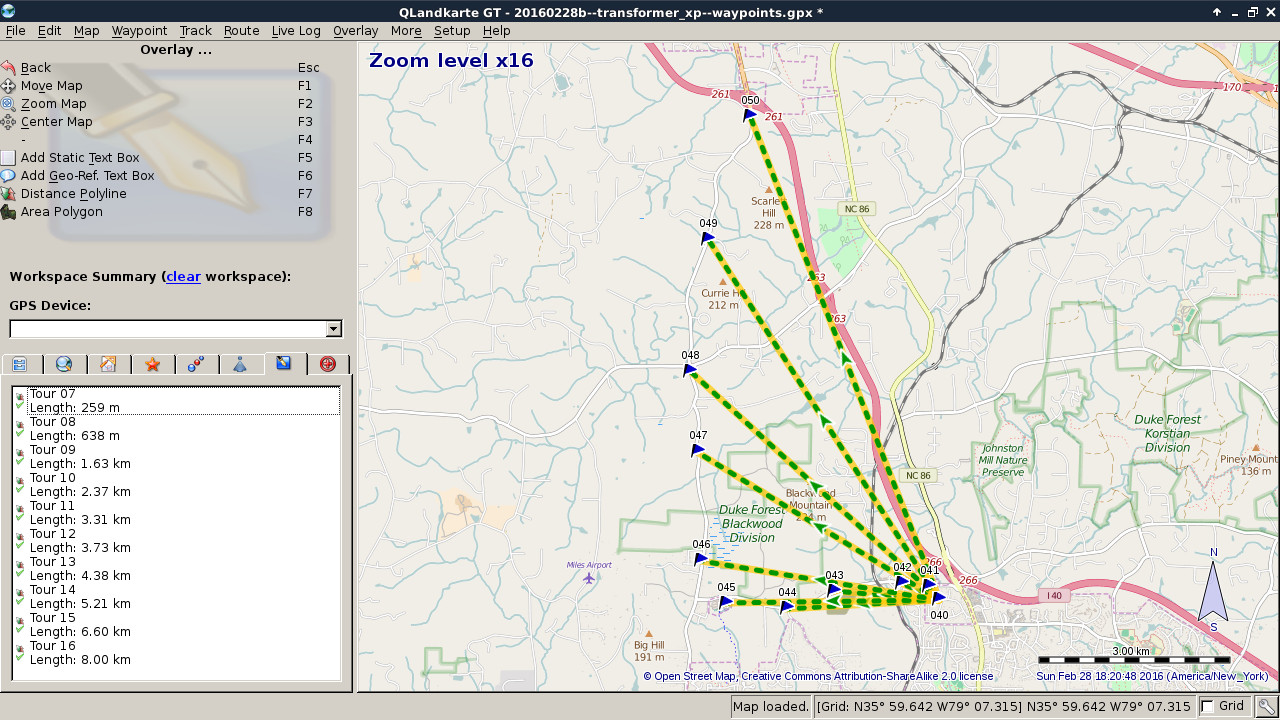Image resolution: width=1280 pixels, height=720 pixels.
Task: Click the clear workspace link
Action: pos(183,277)
